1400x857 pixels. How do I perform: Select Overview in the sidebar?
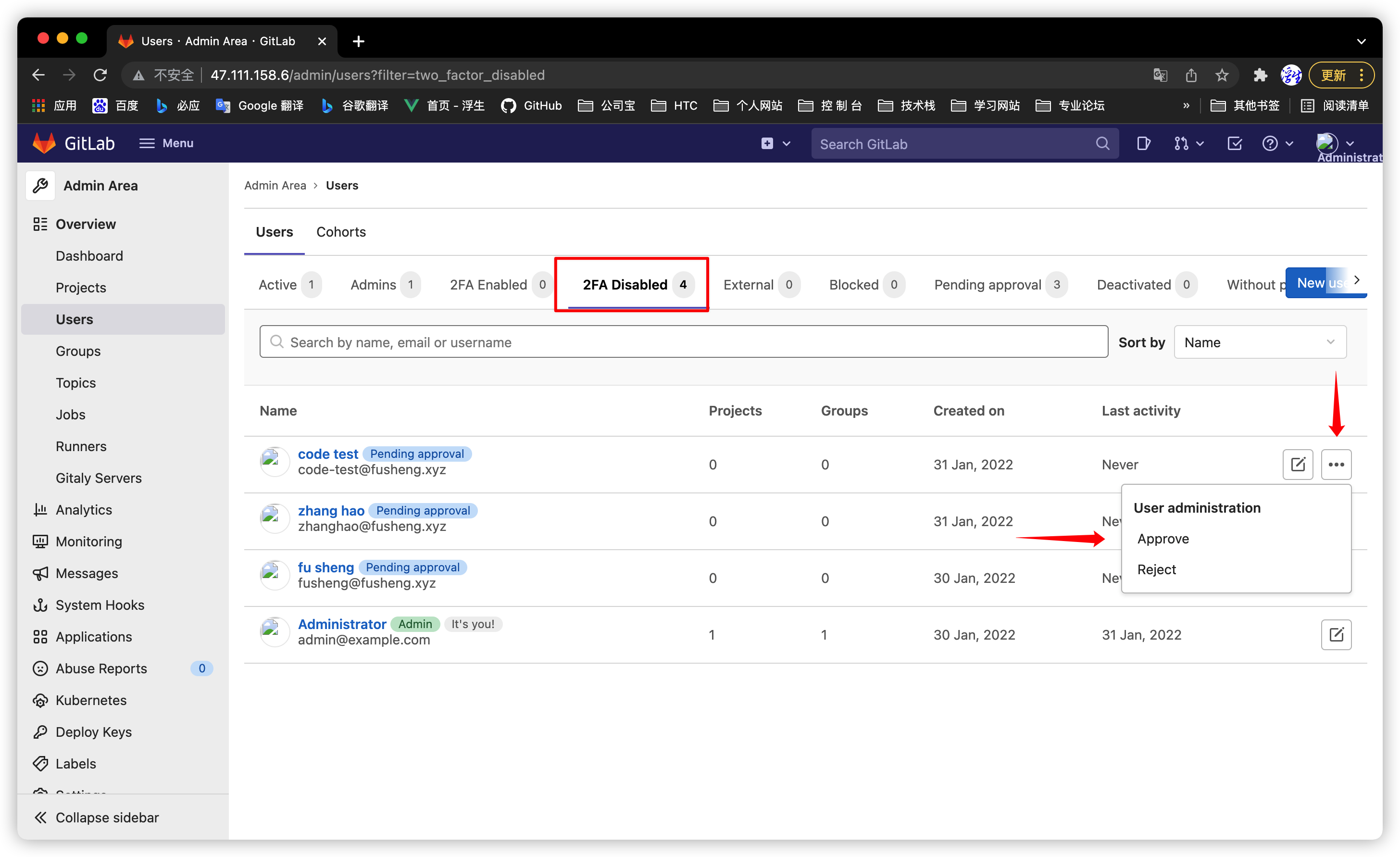tap(85, 224)
